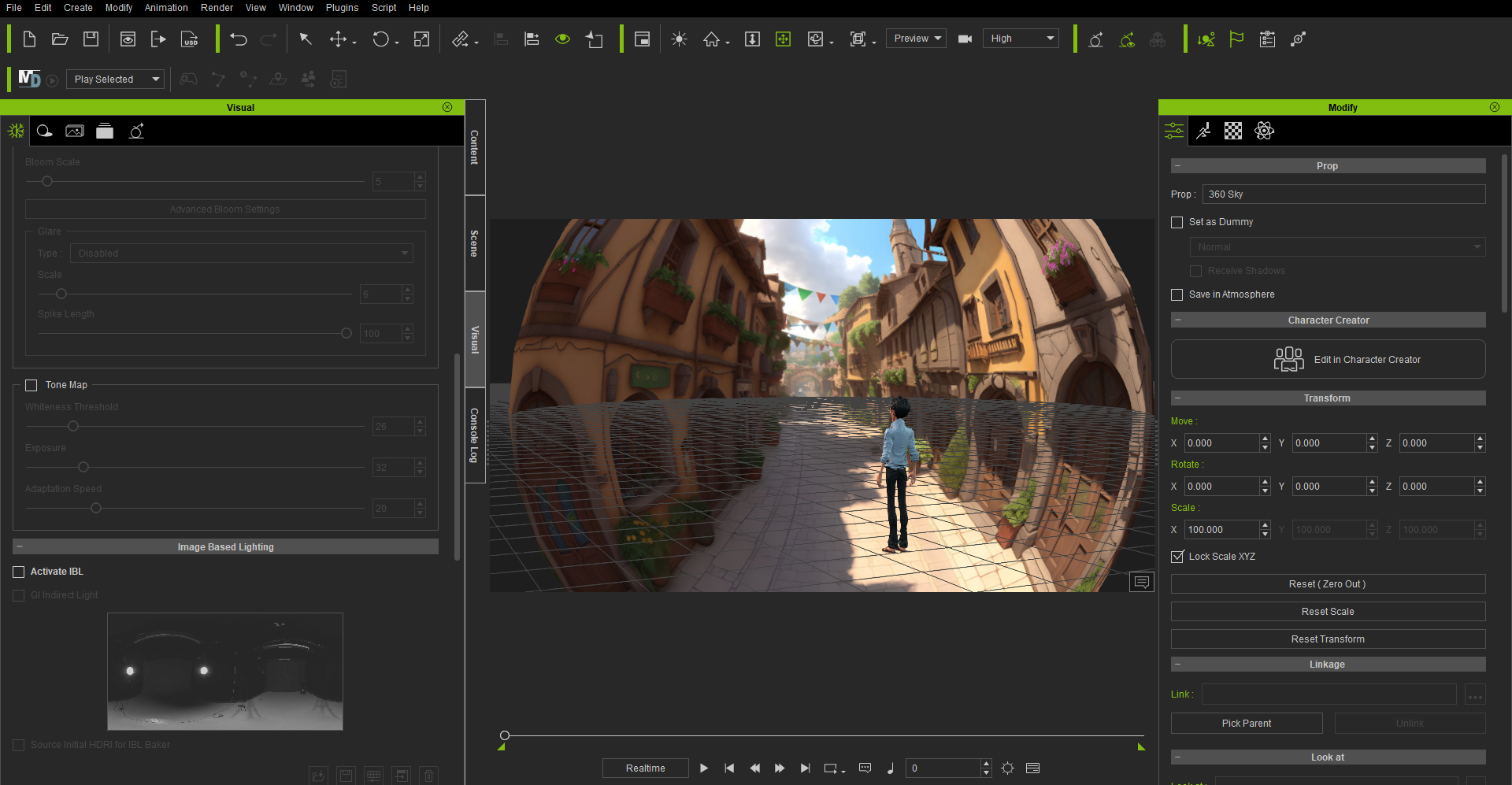The width and height of the screenshot is (1512, 785).
Task: Open the Normal dummy type dropdown
Action: click(x=1337, y=246)
